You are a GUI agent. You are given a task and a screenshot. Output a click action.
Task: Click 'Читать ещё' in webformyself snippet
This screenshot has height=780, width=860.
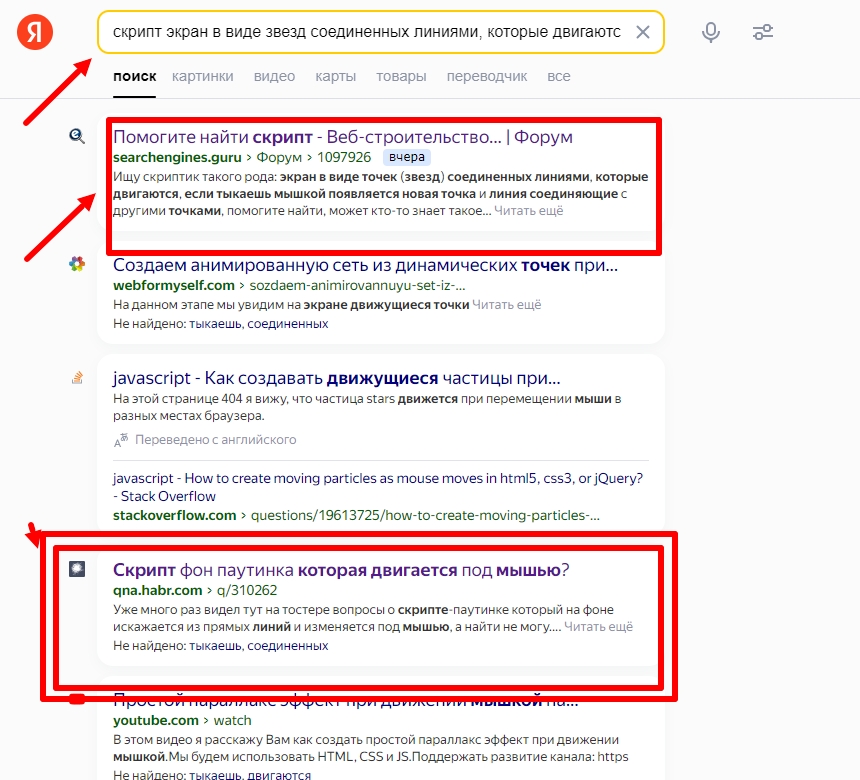click(x=507, y=305)
